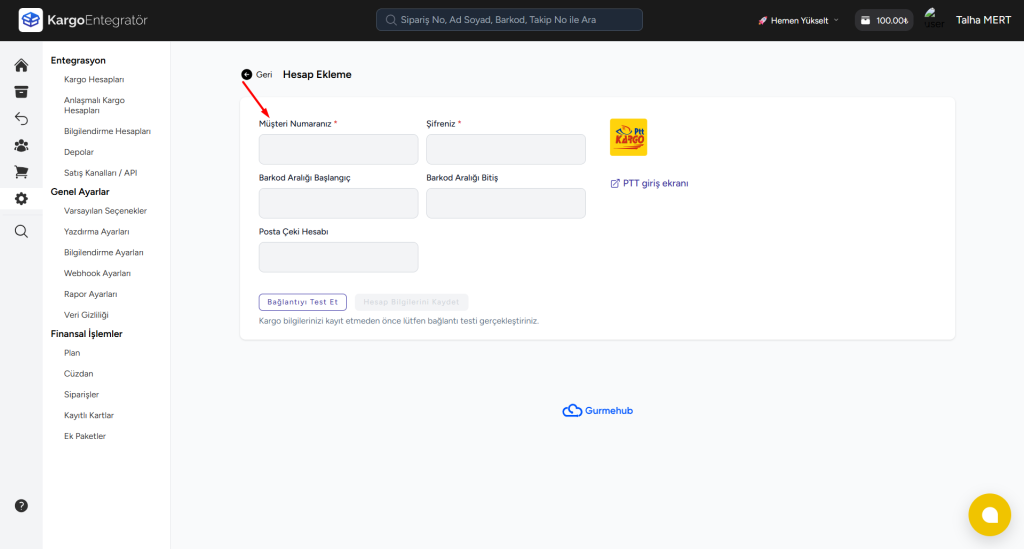1024x549 pixels.
Task: Open Webhook Ayarları settings page
Action: (x=97, y=273)
